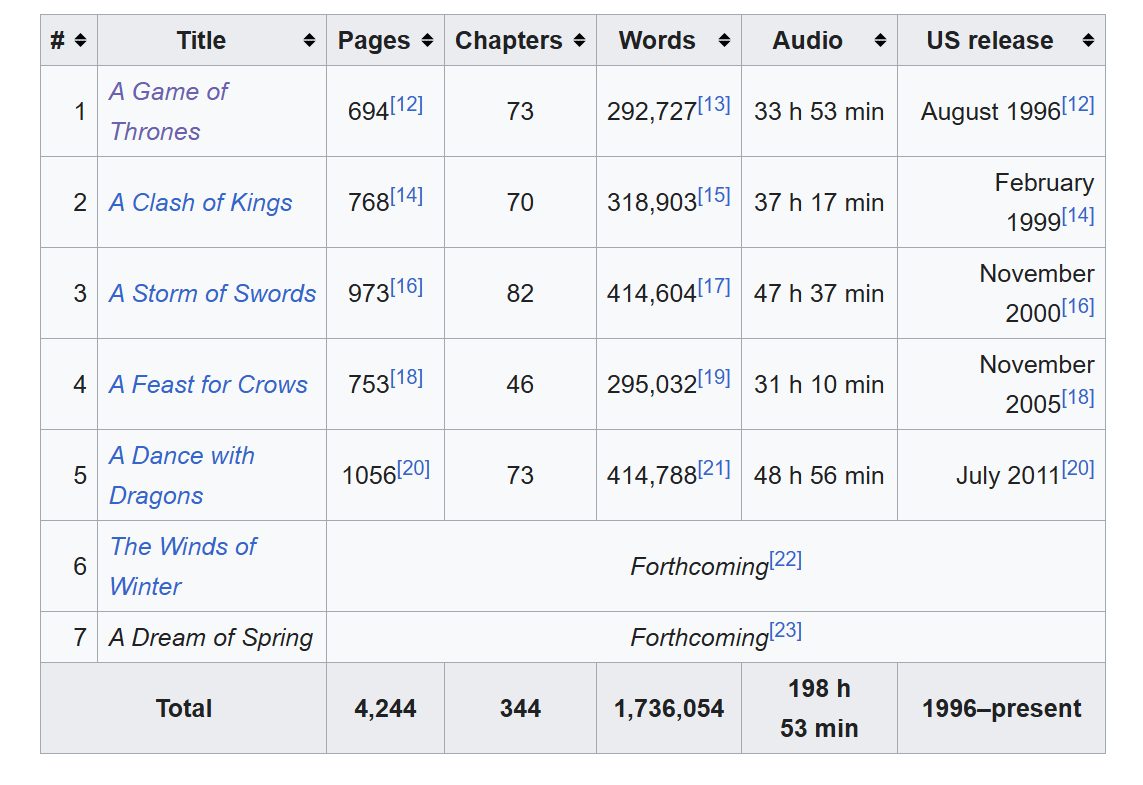The height and width of the screenshot is (785, 1143).
Task: Follow citation [15] next to 318,903
Action: (x=714, y=196)
